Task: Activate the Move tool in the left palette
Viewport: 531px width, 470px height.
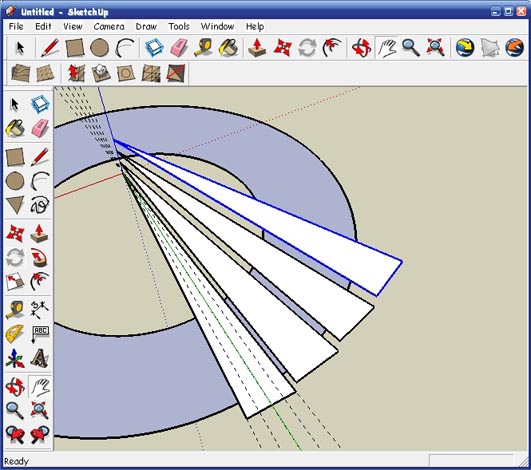Action: (15, 234)
